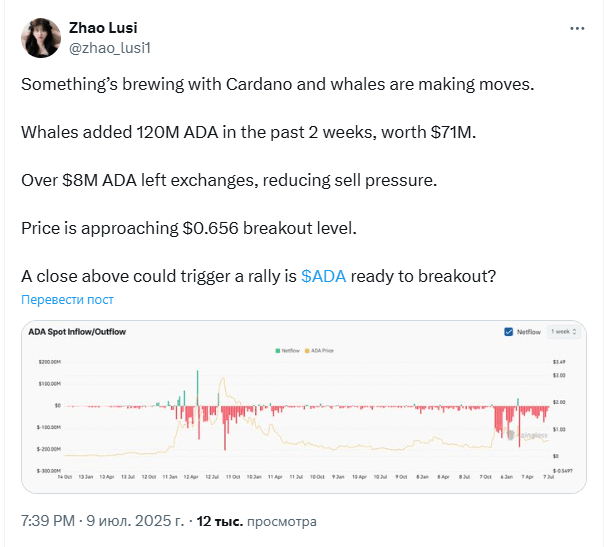Click the "$200.00M" left axis label
This screenshot has width=604, height=547.
50,361
